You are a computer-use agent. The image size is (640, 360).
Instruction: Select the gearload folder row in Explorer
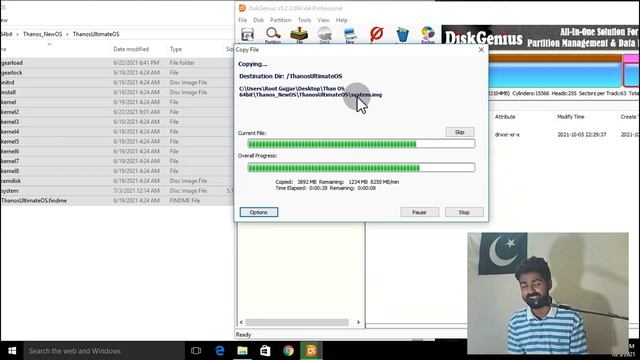coord(117,63)
